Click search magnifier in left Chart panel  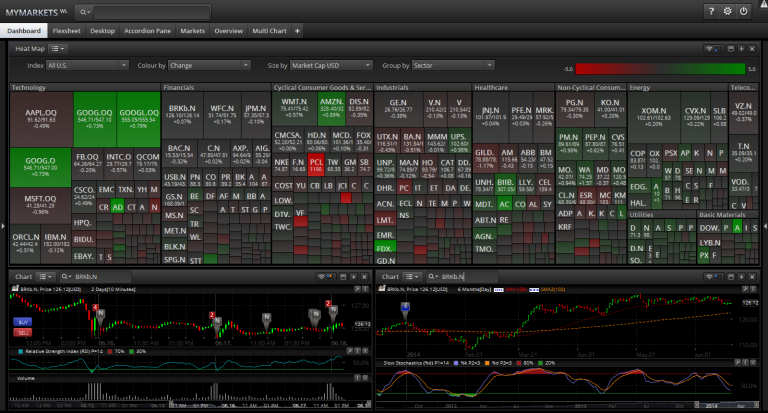[x=66, y=277]
